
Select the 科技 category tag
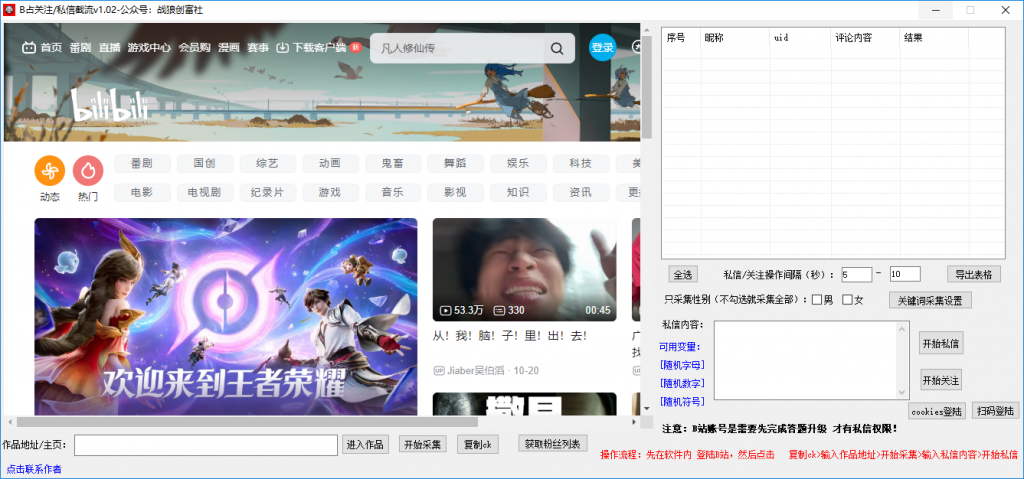(581, 163)
